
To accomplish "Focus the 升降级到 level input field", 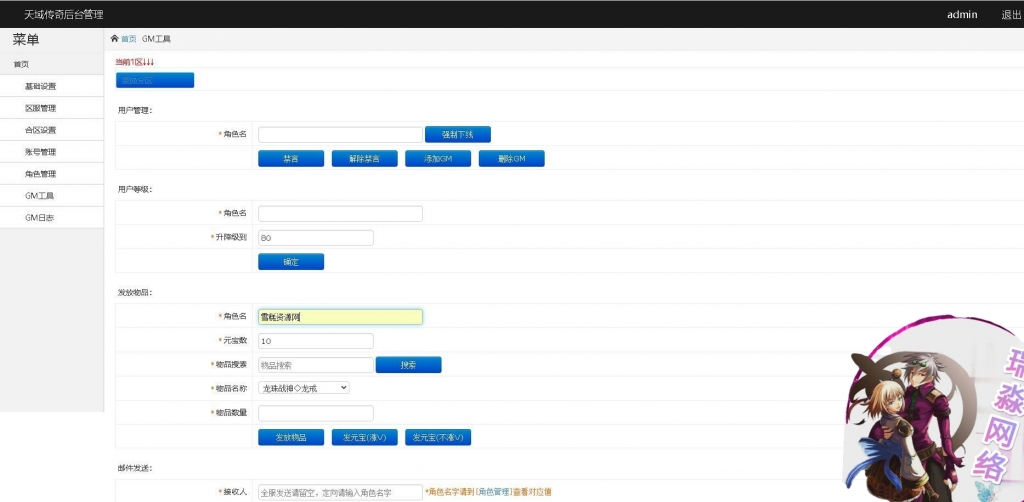I will pos(316,238).
